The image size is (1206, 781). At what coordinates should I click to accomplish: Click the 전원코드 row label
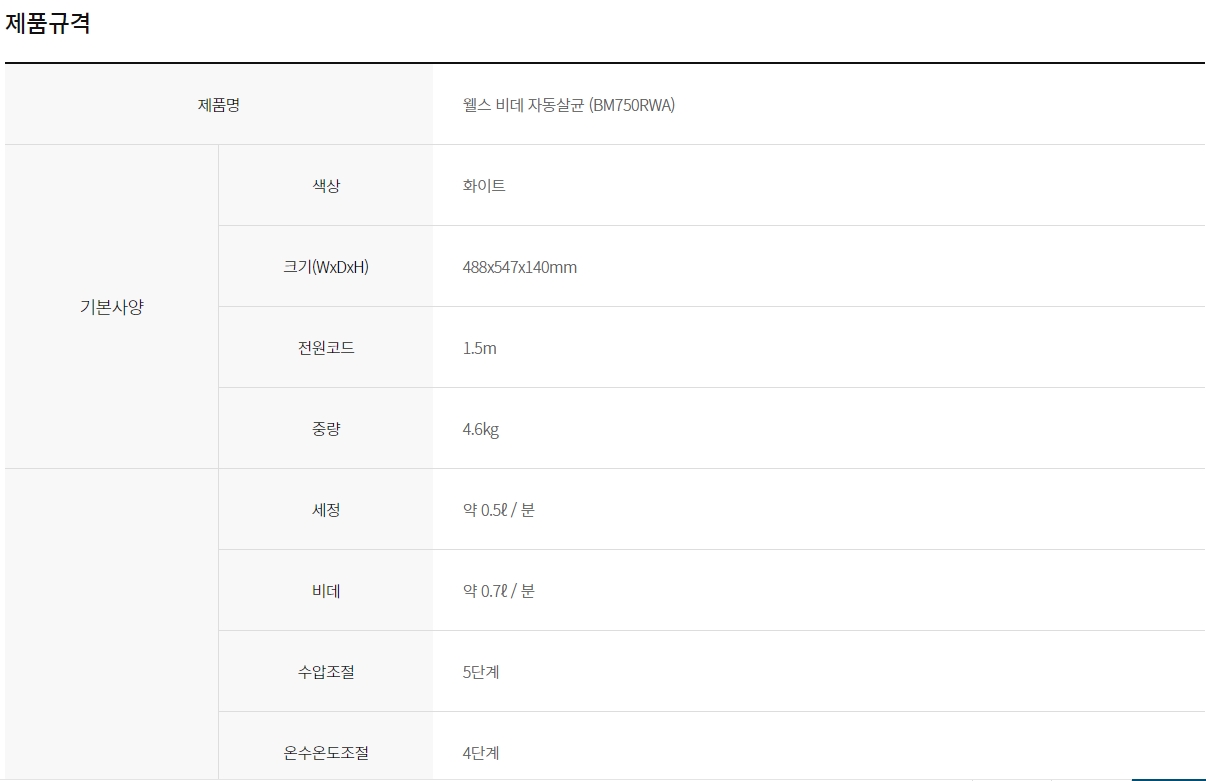[x=326, y=348]
